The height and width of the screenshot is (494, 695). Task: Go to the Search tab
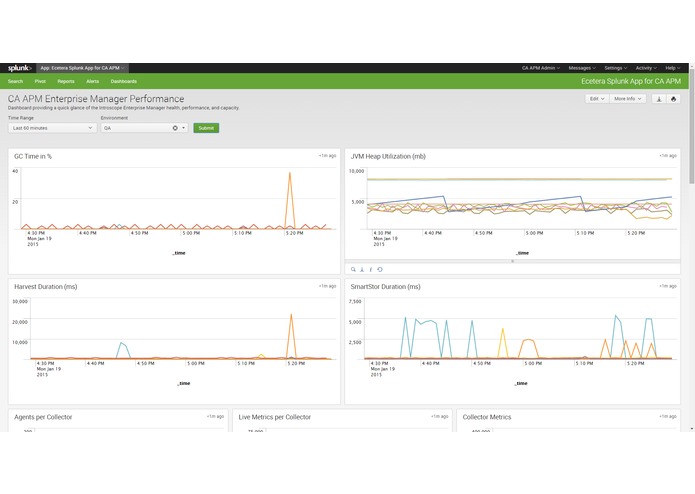15,82
